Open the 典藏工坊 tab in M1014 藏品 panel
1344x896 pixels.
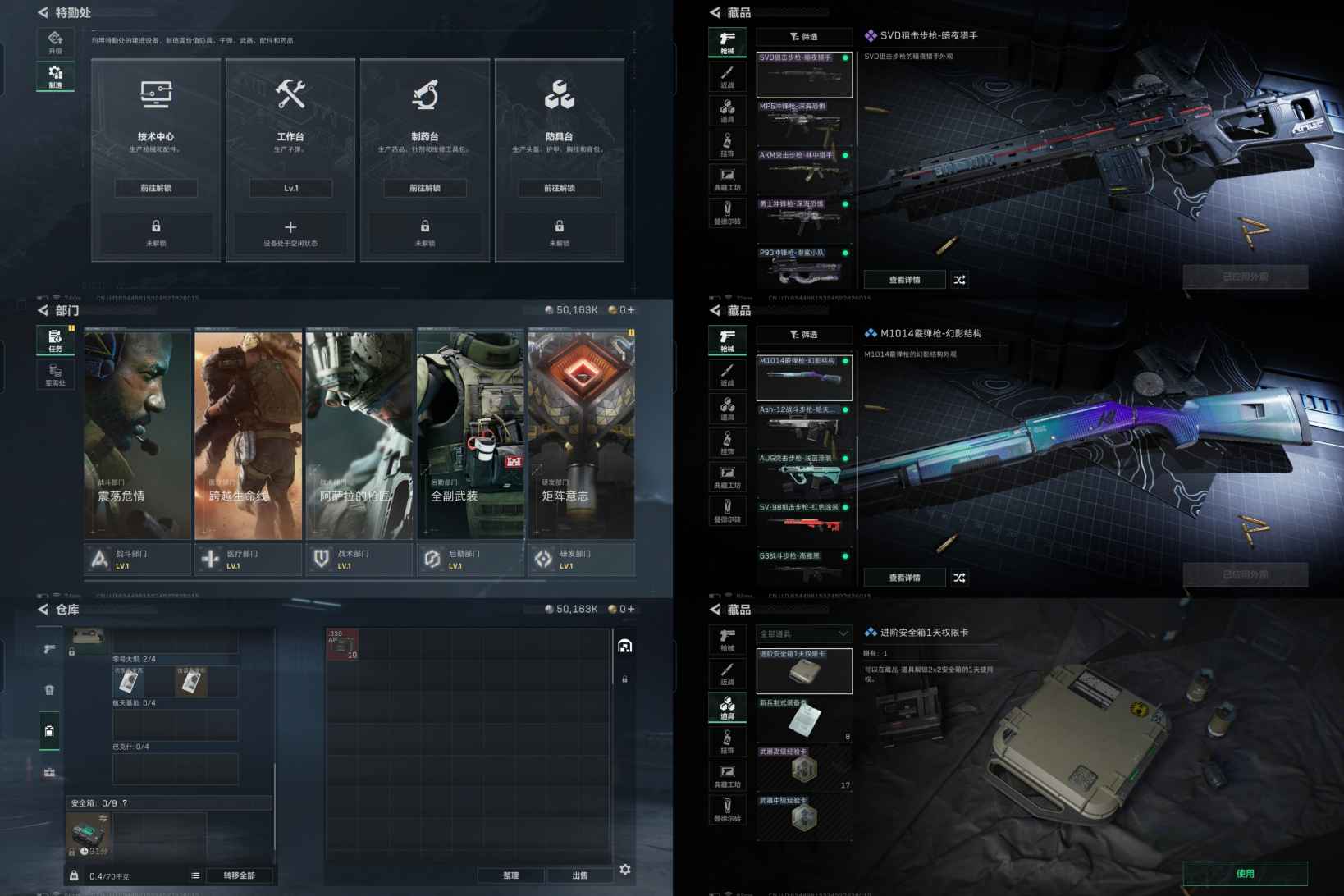[x=727, y=477]
